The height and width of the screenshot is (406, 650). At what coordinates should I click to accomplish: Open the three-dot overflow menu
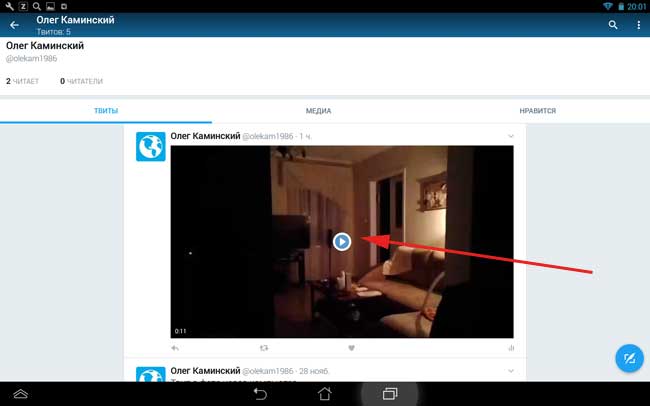638,25
